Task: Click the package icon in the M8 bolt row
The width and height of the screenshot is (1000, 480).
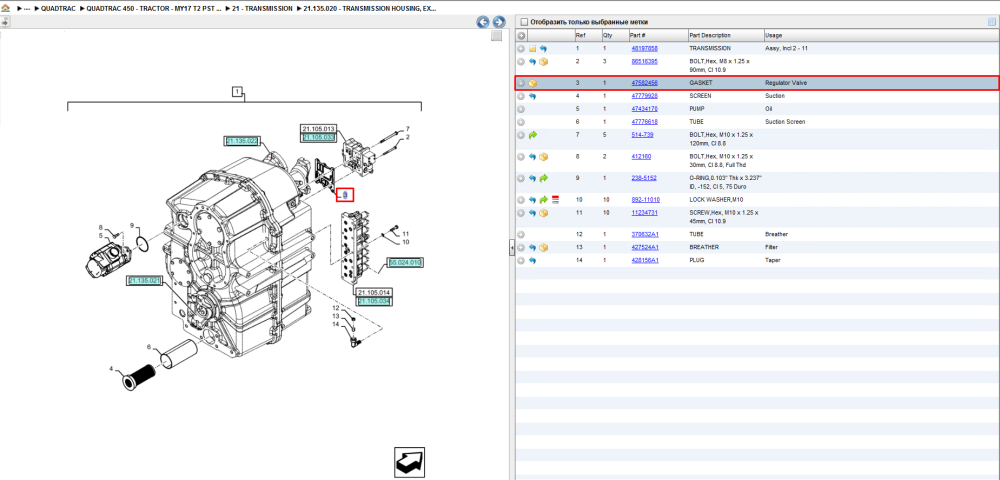Action: click(x=543, y=62)
